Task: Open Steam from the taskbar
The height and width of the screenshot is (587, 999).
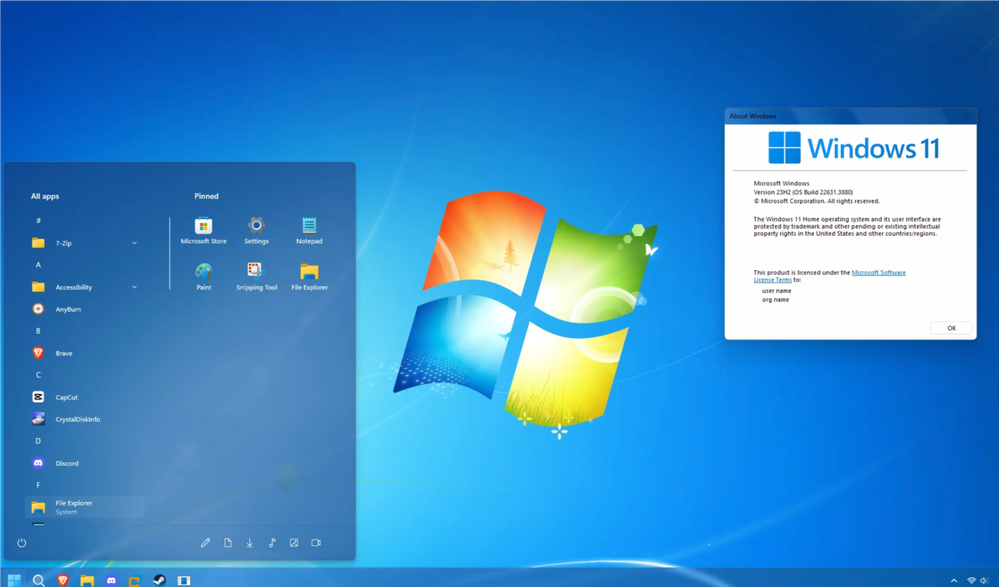Action: [x=159, y=580]
